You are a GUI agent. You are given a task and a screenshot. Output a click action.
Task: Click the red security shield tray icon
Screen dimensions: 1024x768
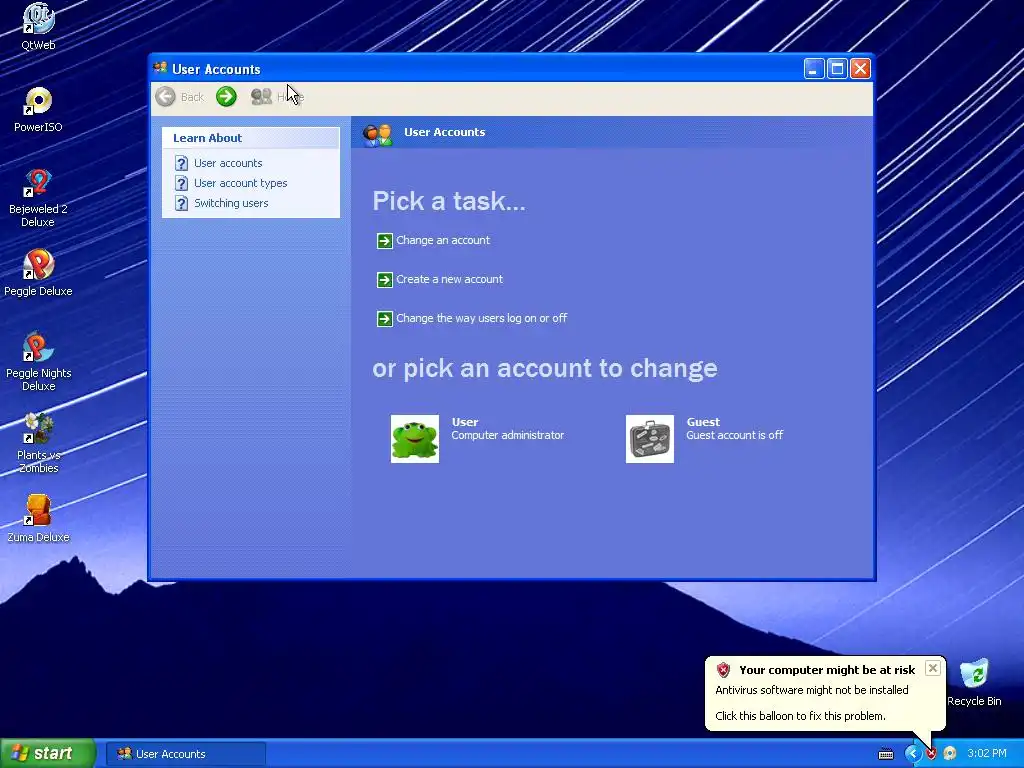(x=931, y=754)
